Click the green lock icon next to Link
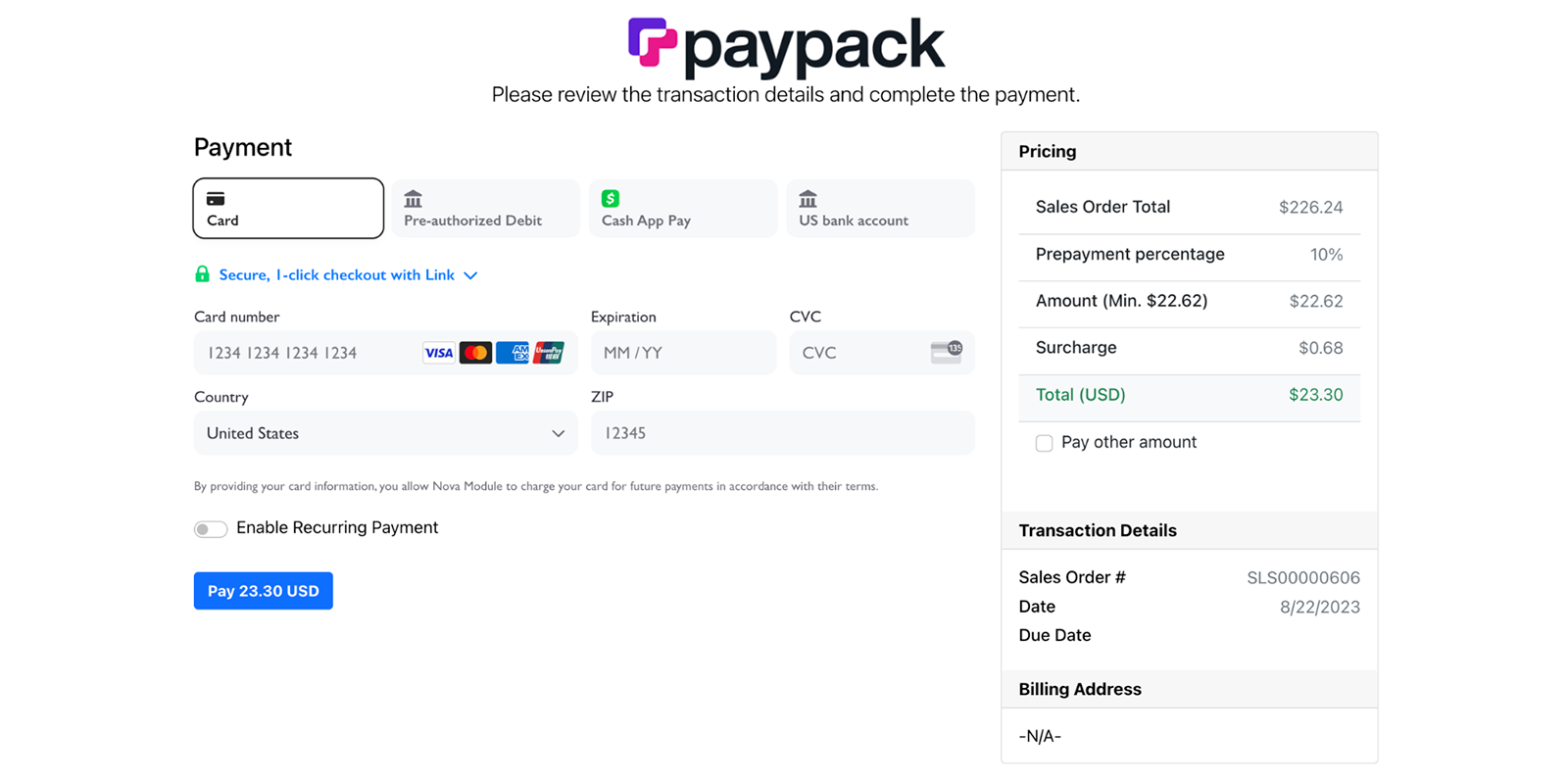This screenshot has width=1568, height=784. (202, 274)
